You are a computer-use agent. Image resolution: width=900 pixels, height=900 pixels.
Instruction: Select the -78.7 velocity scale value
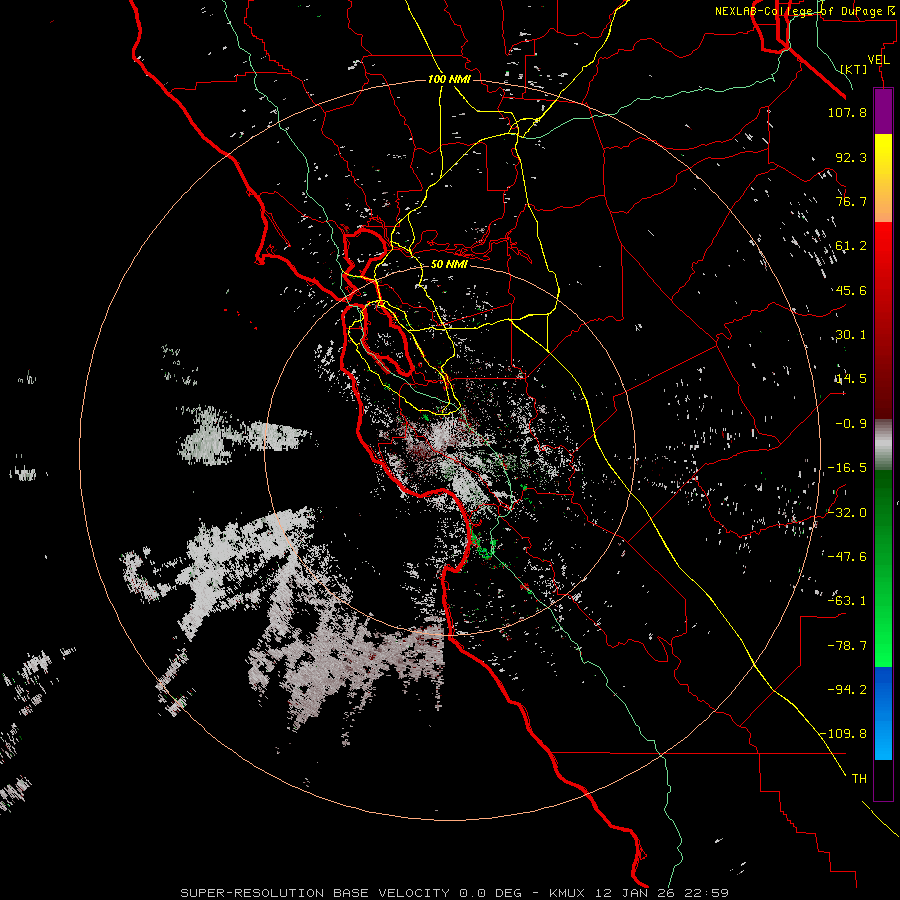[x=847, y=646]
